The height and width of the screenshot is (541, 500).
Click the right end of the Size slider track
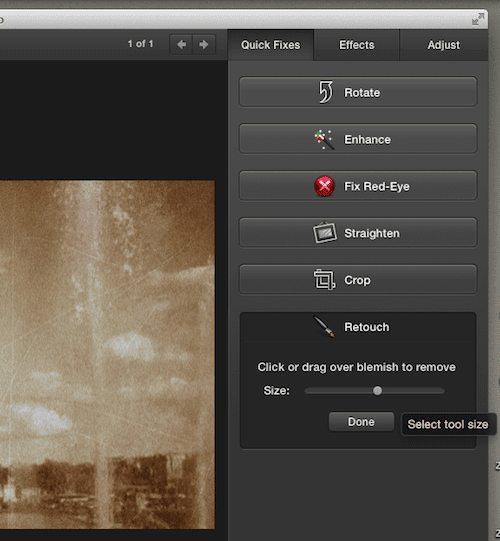[442, 391]
